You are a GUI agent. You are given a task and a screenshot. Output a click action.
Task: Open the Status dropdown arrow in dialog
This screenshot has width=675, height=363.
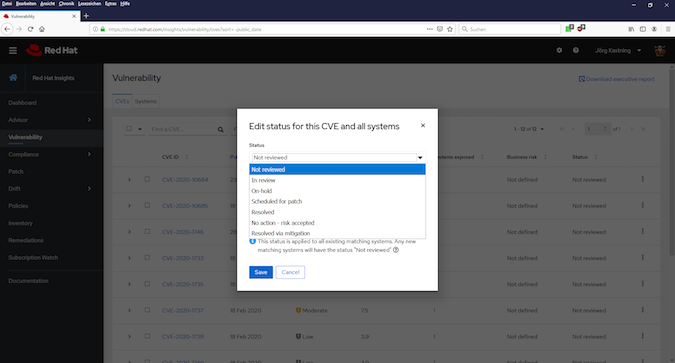tap(420, 158)
